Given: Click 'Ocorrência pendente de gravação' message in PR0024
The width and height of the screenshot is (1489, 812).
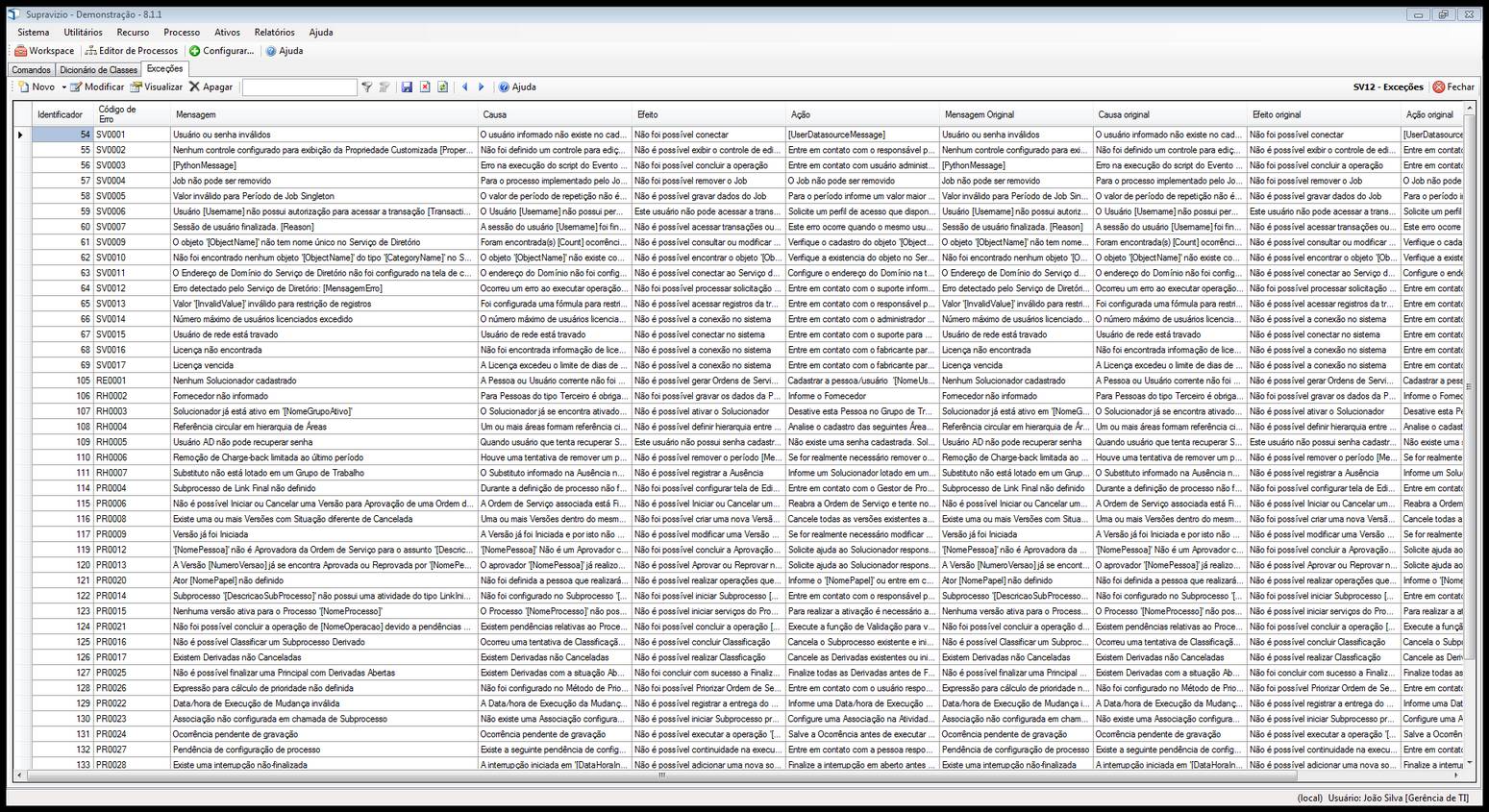Looking at the screenshot, I should 324,734.
